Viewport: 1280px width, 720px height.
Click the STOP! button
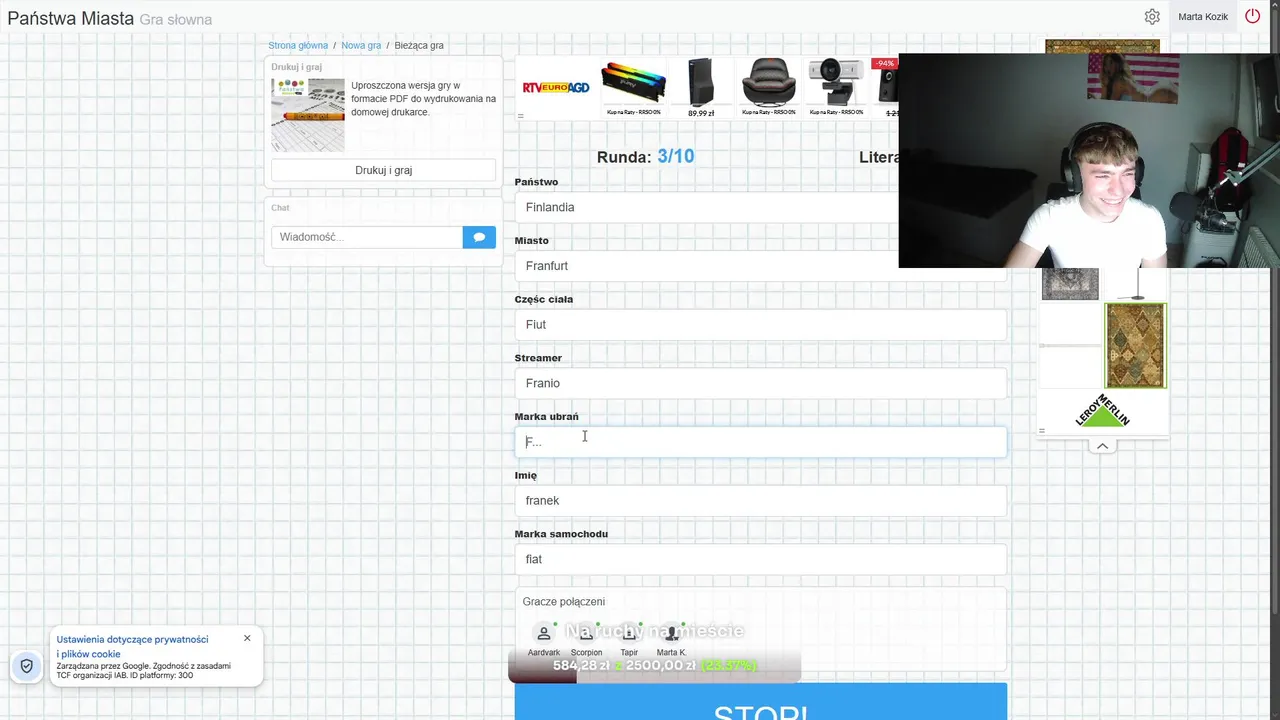coord(761,702)
